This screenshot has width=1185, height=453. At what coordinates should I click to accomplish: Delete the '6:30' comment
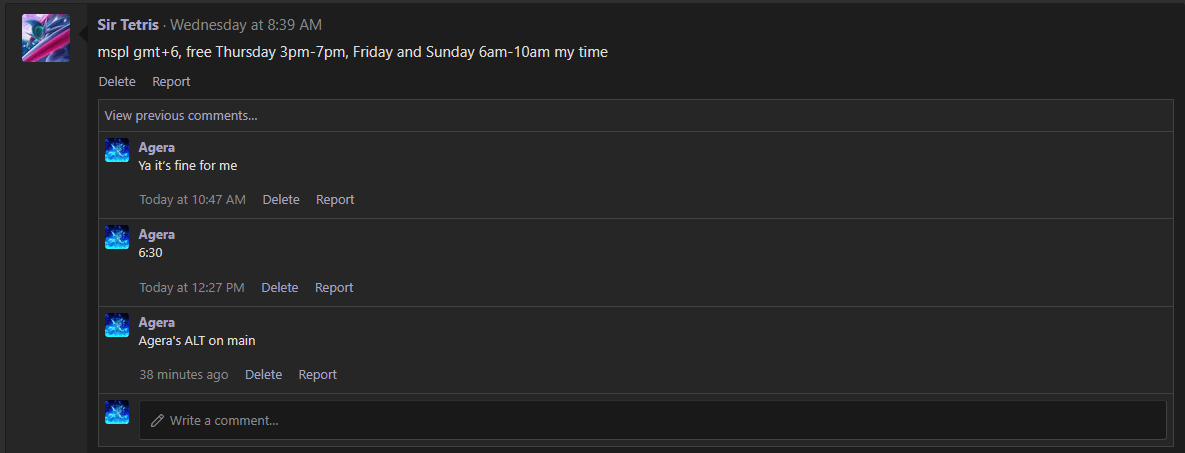pos(280,287)
